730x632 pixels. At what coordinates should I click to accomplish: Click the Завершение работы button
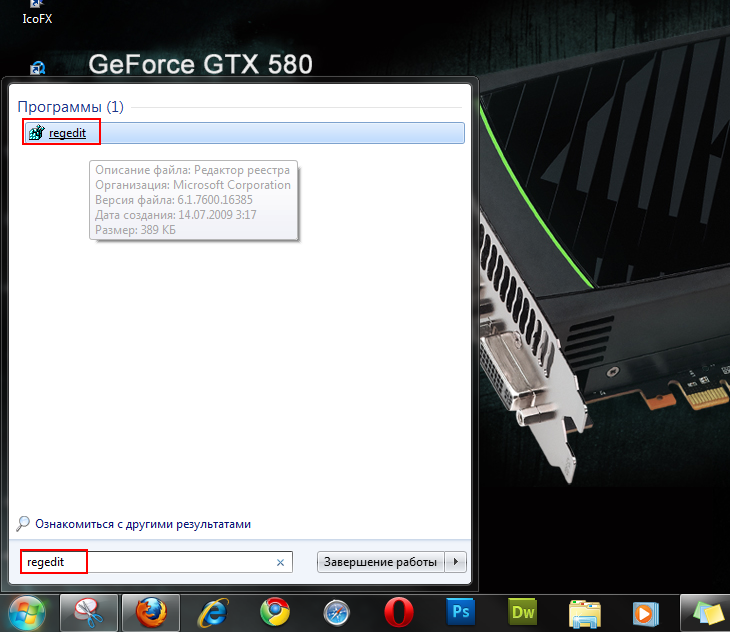tap(380, 562)
